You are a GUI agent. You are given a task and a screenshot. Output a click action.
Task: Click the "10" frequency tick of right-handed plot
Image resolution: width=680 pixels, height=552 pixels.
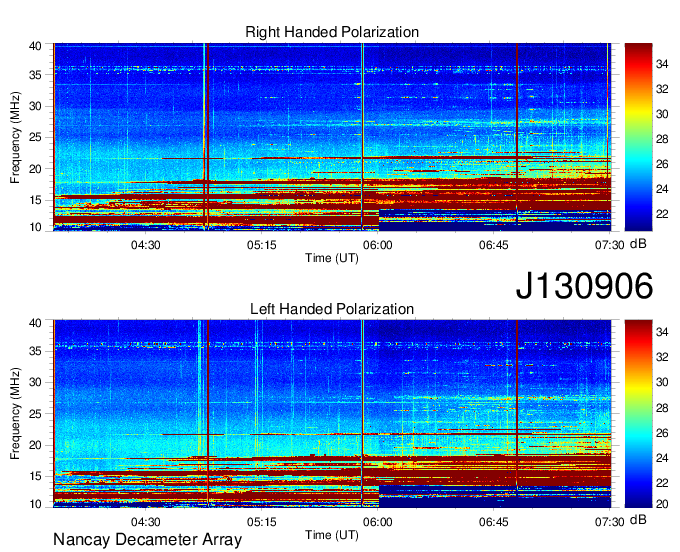(x=35, y=227)
